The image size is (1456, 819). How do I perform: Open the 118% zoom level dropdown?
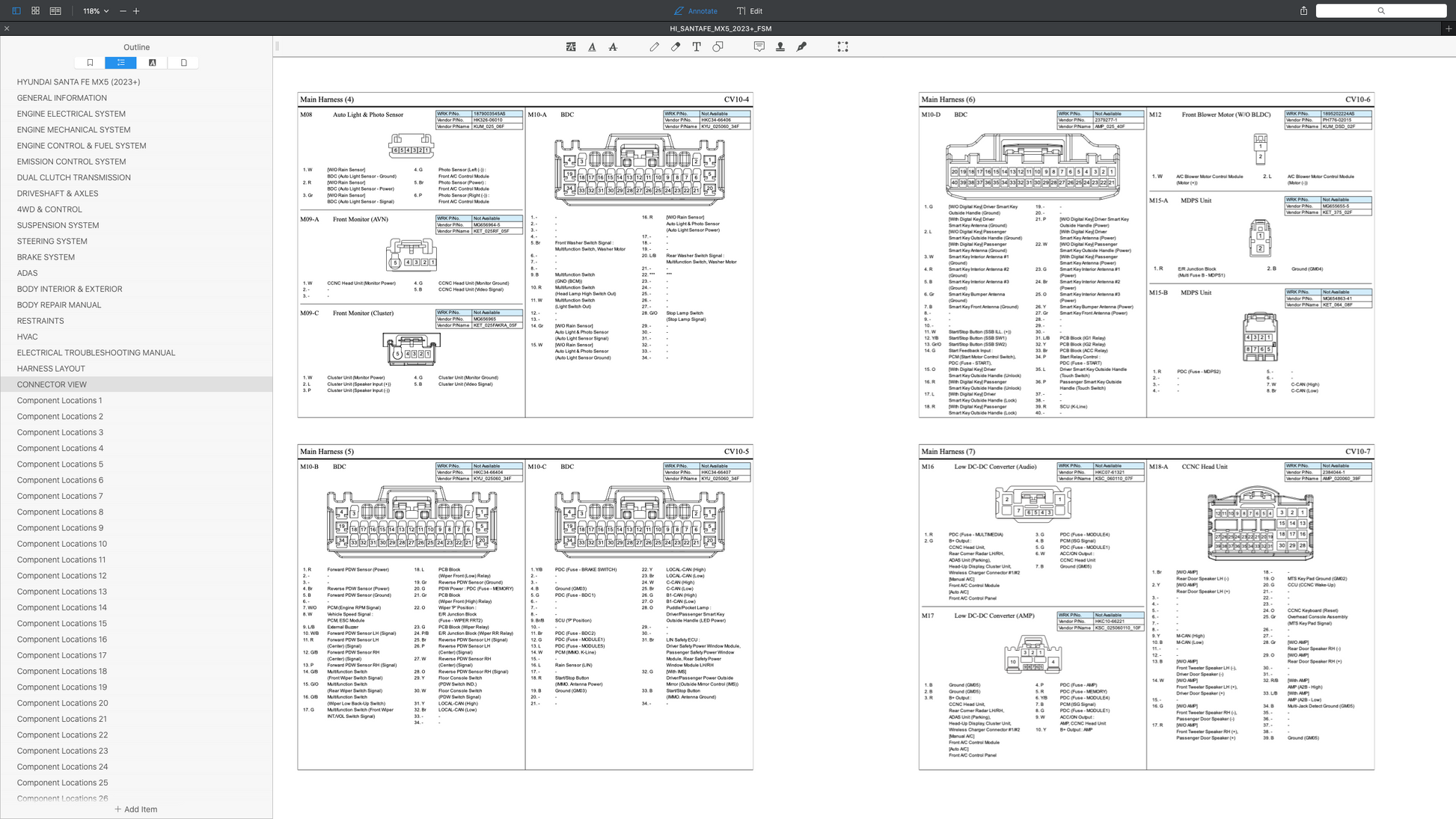pyautogui.click(x=96, y=11)
